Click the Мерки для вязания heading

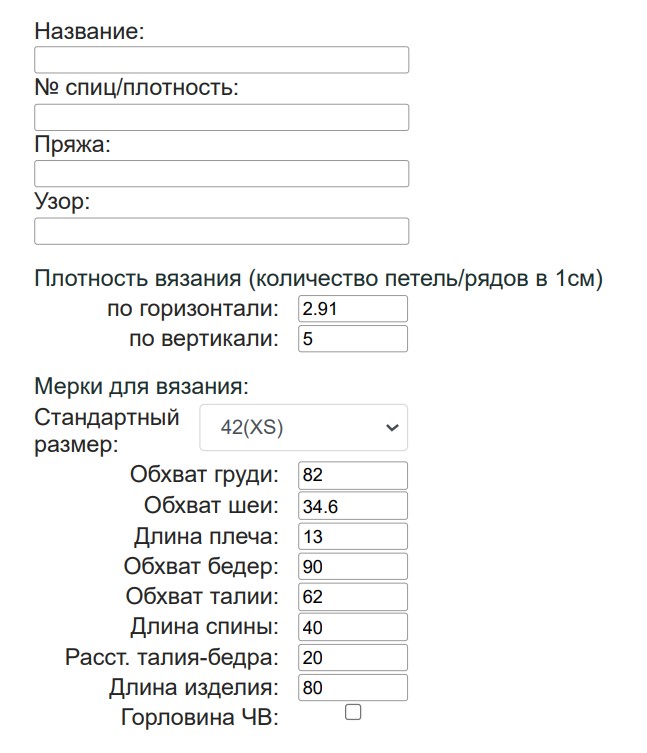(x=141, y=386)
